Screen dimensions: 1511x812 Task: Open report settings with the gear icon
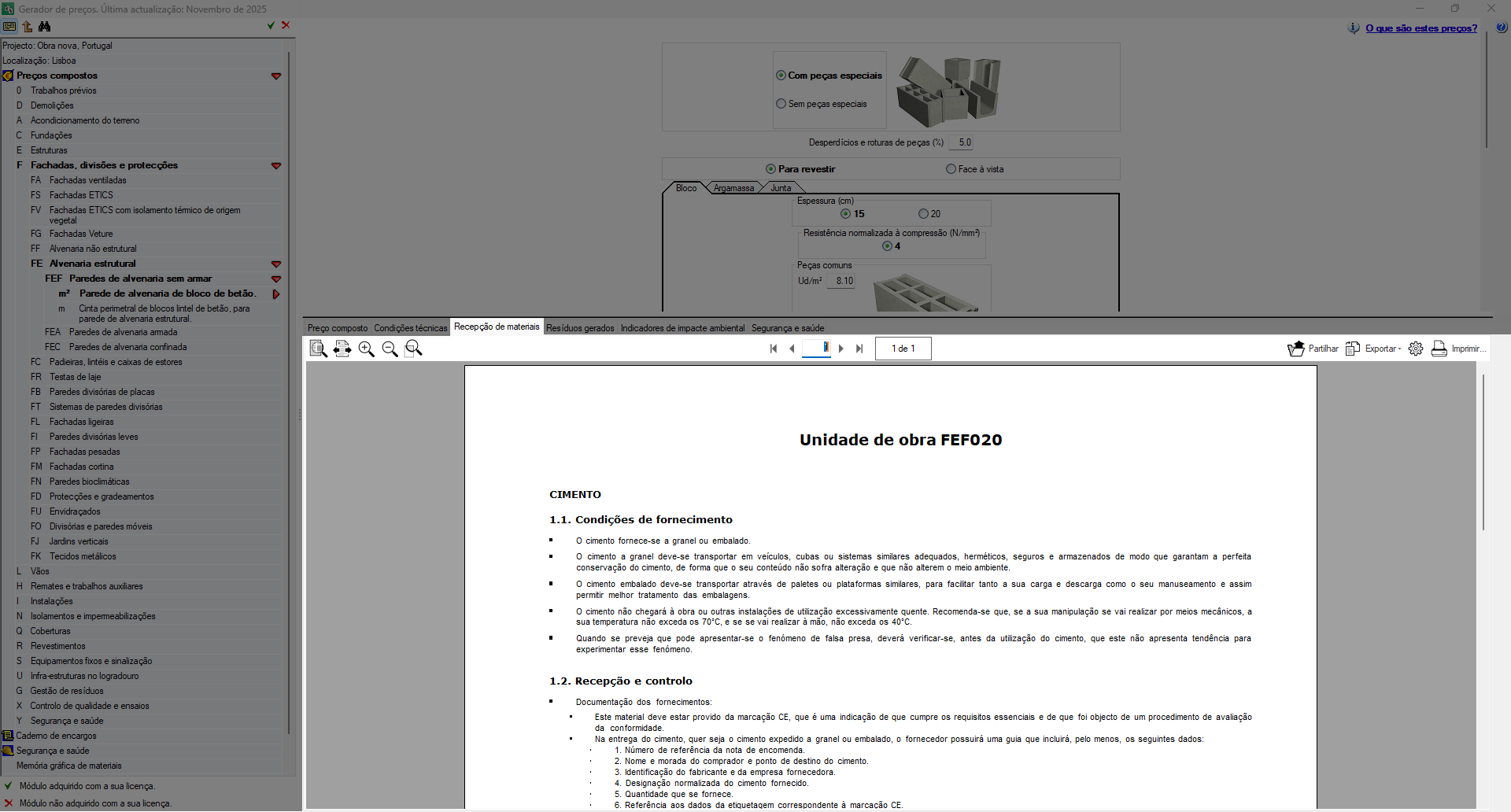pyautogui.click(x=1416, y=349)
